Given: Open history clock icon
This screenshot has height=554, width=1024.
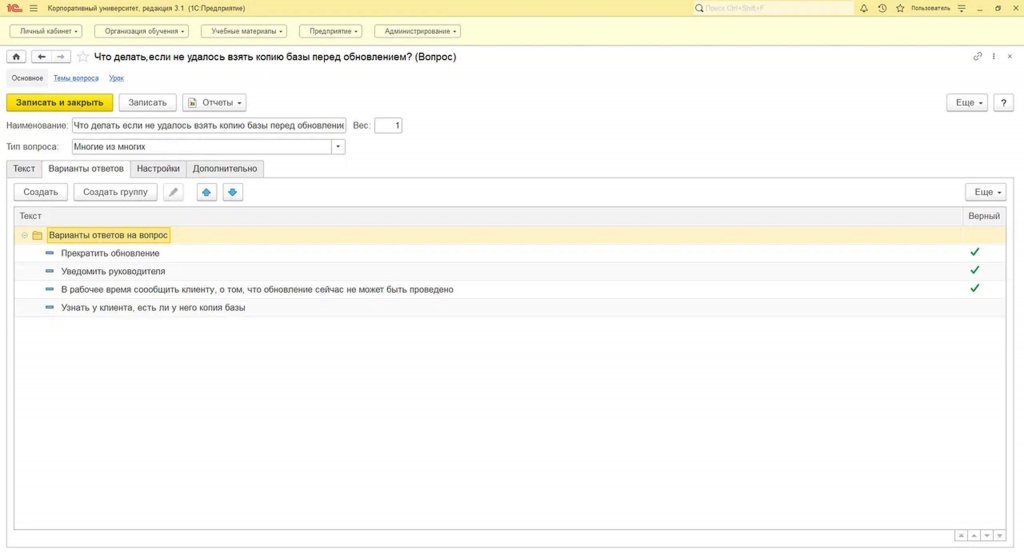Looking at the screenshot, I should coord(882,8).
